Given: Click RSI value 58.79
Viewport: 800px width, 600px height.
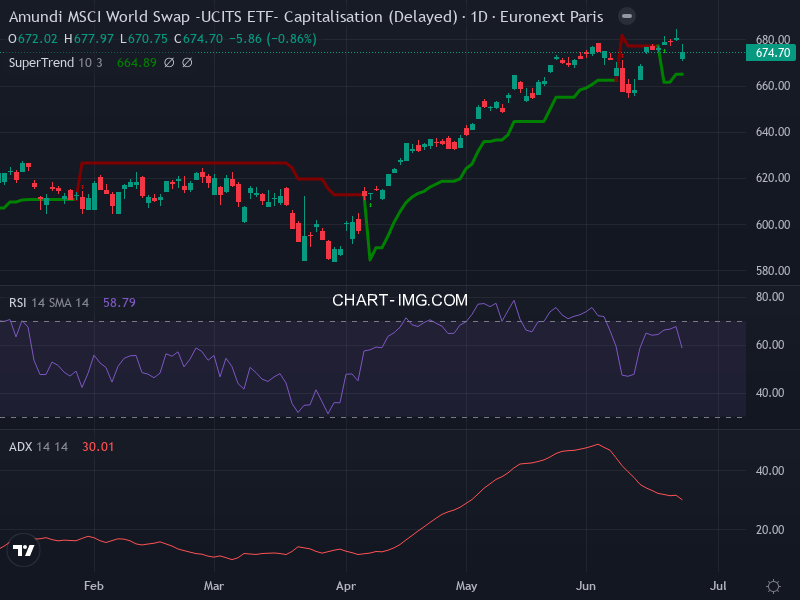Looking at the screenshot, I should coord(119,303).
